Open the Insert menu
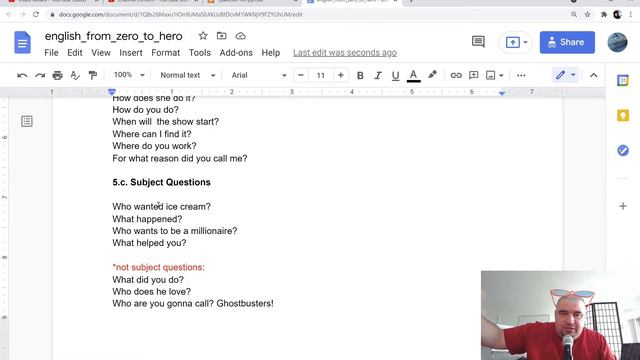The height and width of the screenshot is (360, 640). click(x=131, y=53)
